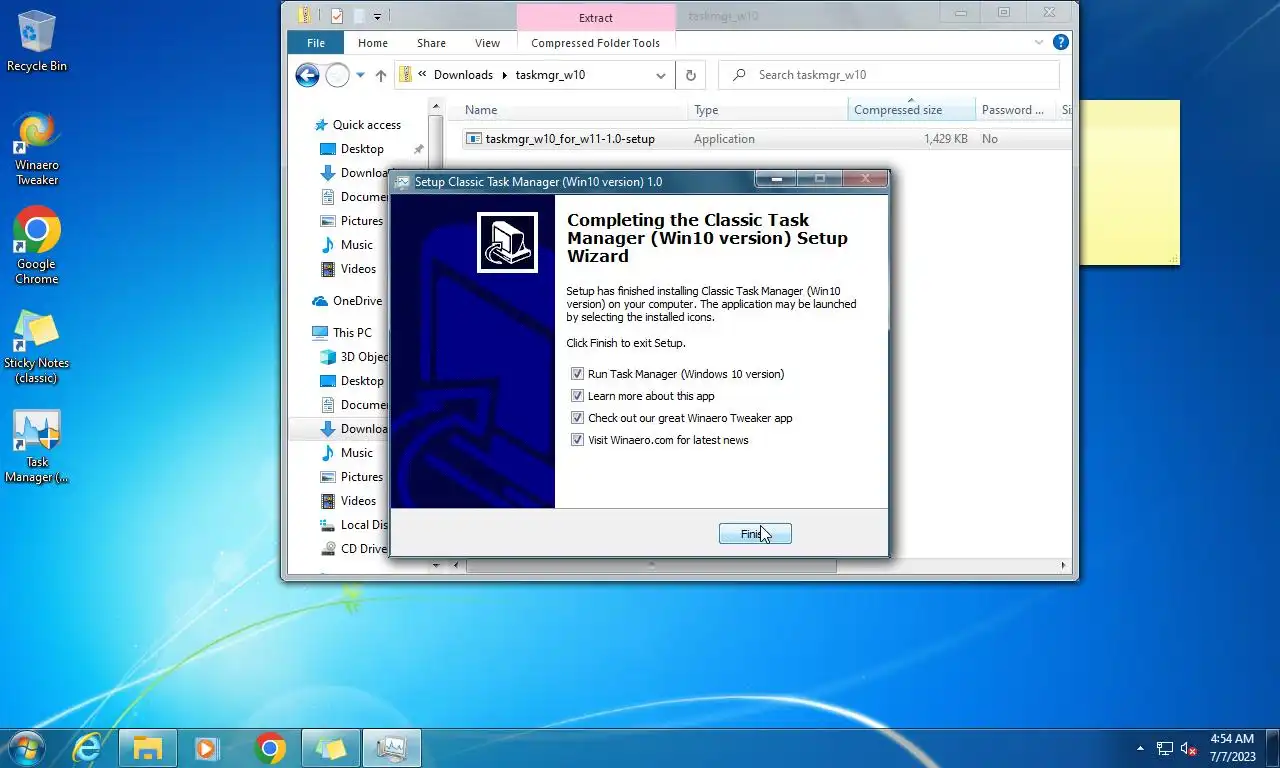Viewport: 1280px width, 768px height.
Task: Close the Setup wizard window
Action: click(x=864, y=179)
